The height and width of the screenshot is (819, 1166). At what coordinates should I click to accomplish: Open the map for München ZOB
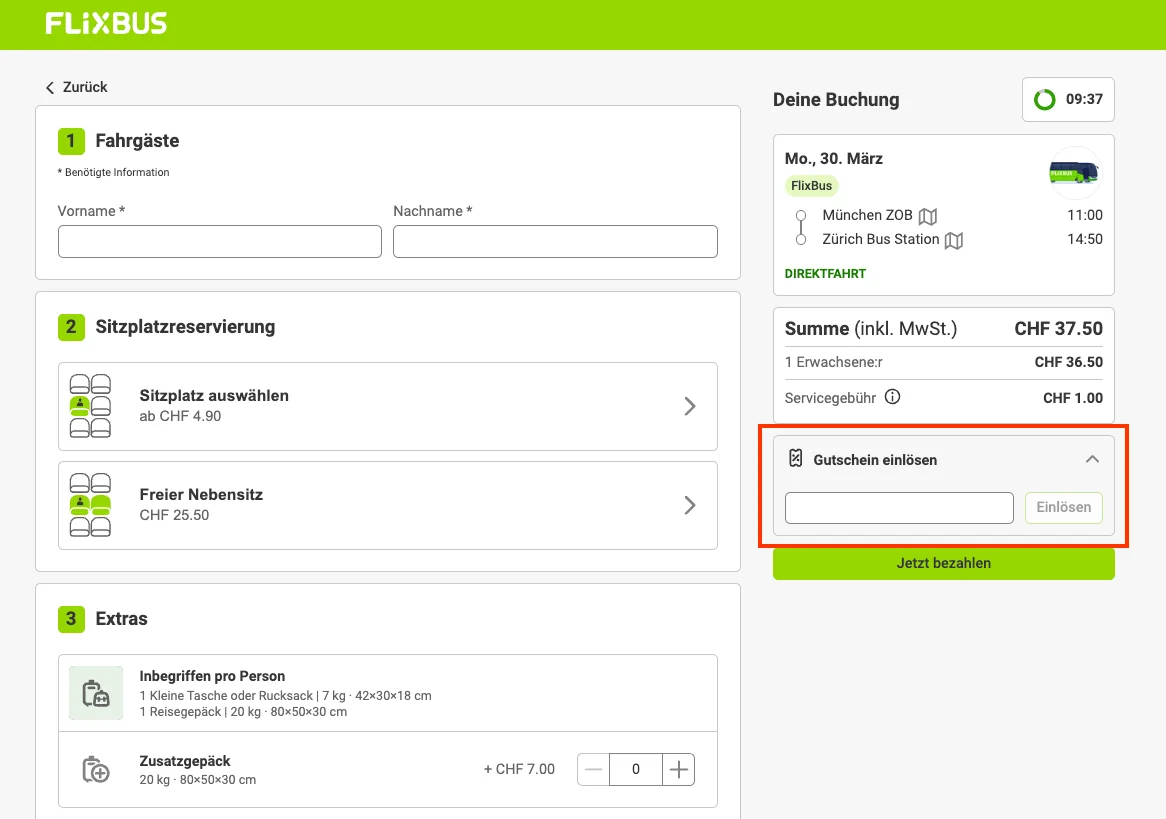[928, 216]
